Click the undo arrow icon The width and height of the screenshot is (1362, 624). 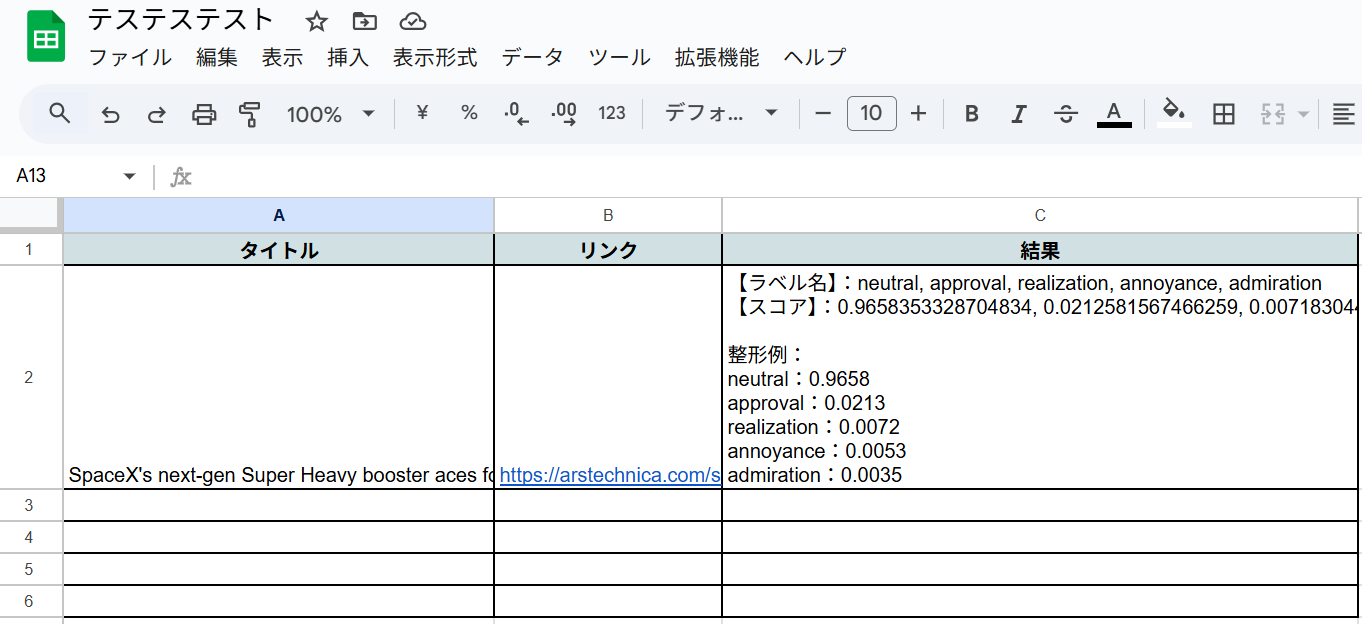coord(111,114)
